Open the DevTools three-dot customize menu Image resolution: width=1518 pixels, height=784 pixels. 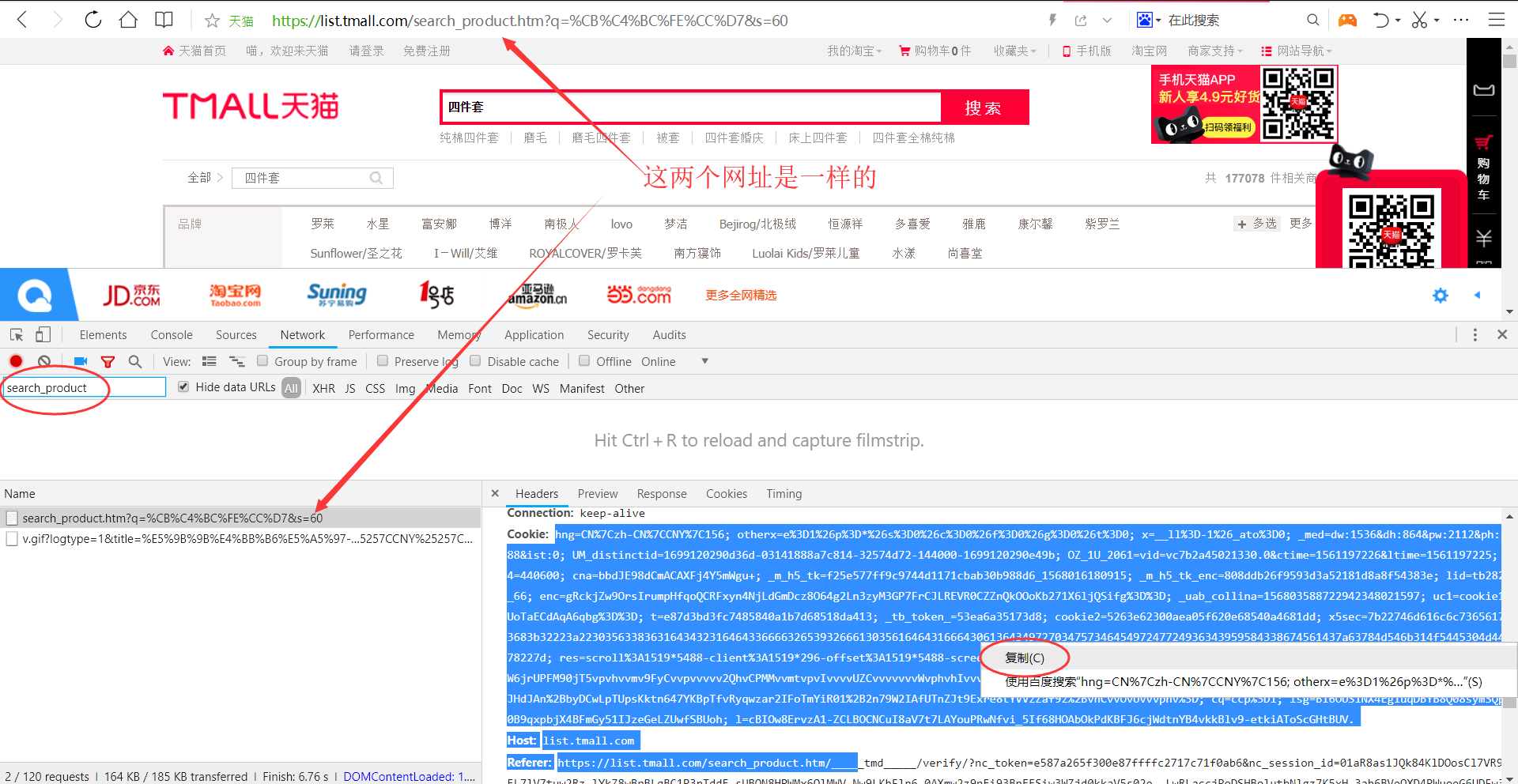tap(1475, 334)
